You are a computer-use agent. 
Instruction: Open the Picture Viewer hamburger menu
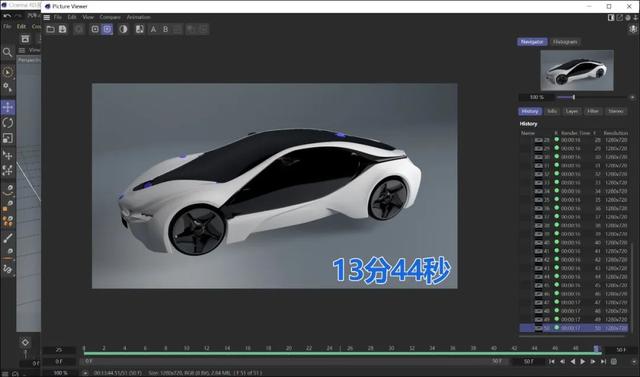(47, 18)
